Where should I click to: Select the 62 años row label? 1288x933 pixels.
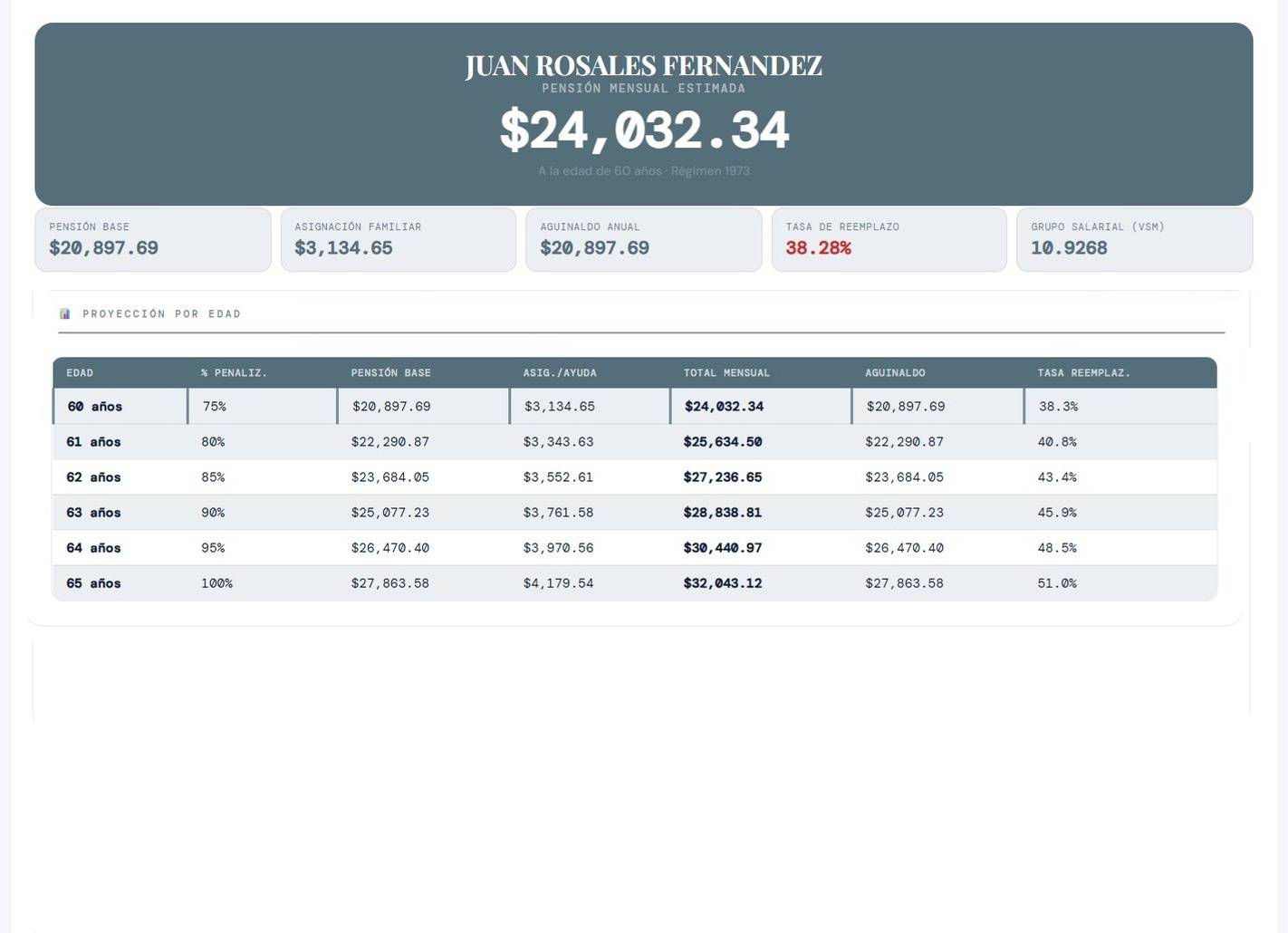[93, 477]
